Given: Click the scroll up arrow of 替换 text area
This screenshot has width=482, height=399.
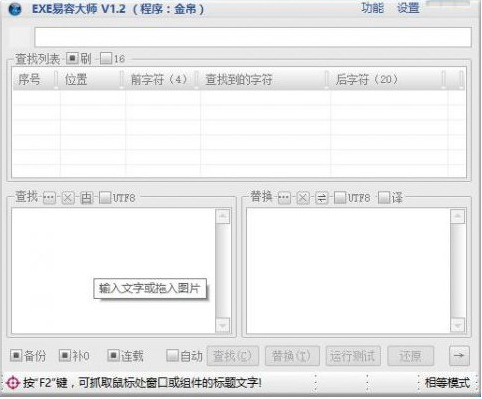Looking at the screenshot, I should (458, 216).
